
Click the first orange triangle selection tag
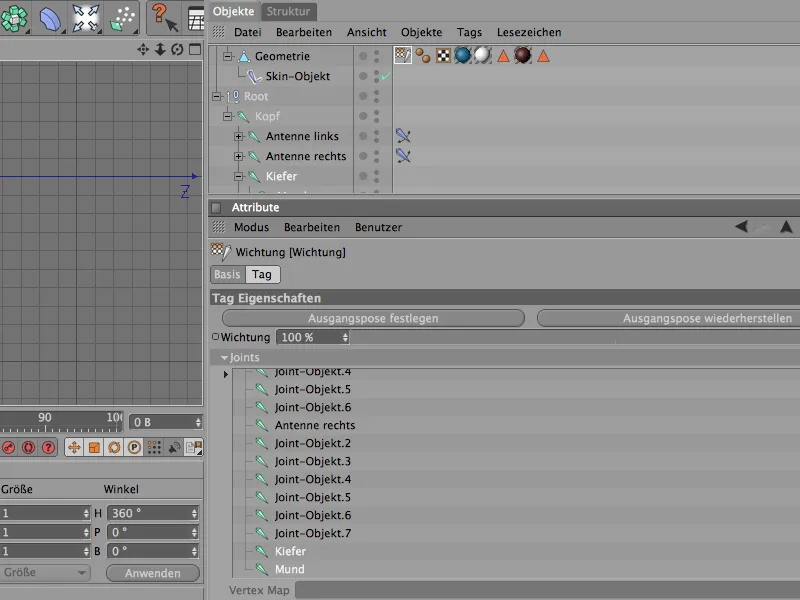click(x=503, y=56)
